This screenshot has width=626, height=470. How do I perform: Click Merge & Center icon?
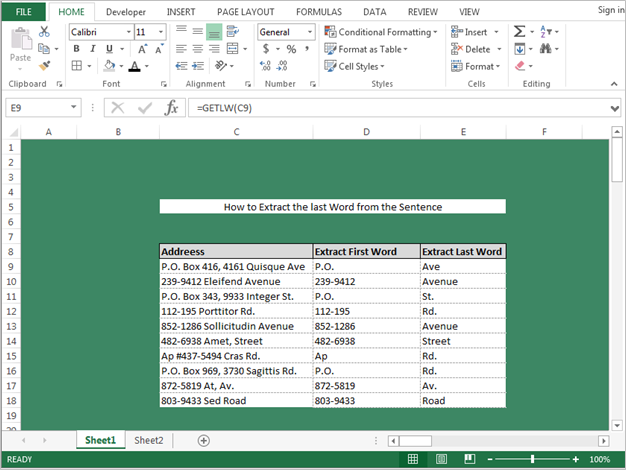232,49
